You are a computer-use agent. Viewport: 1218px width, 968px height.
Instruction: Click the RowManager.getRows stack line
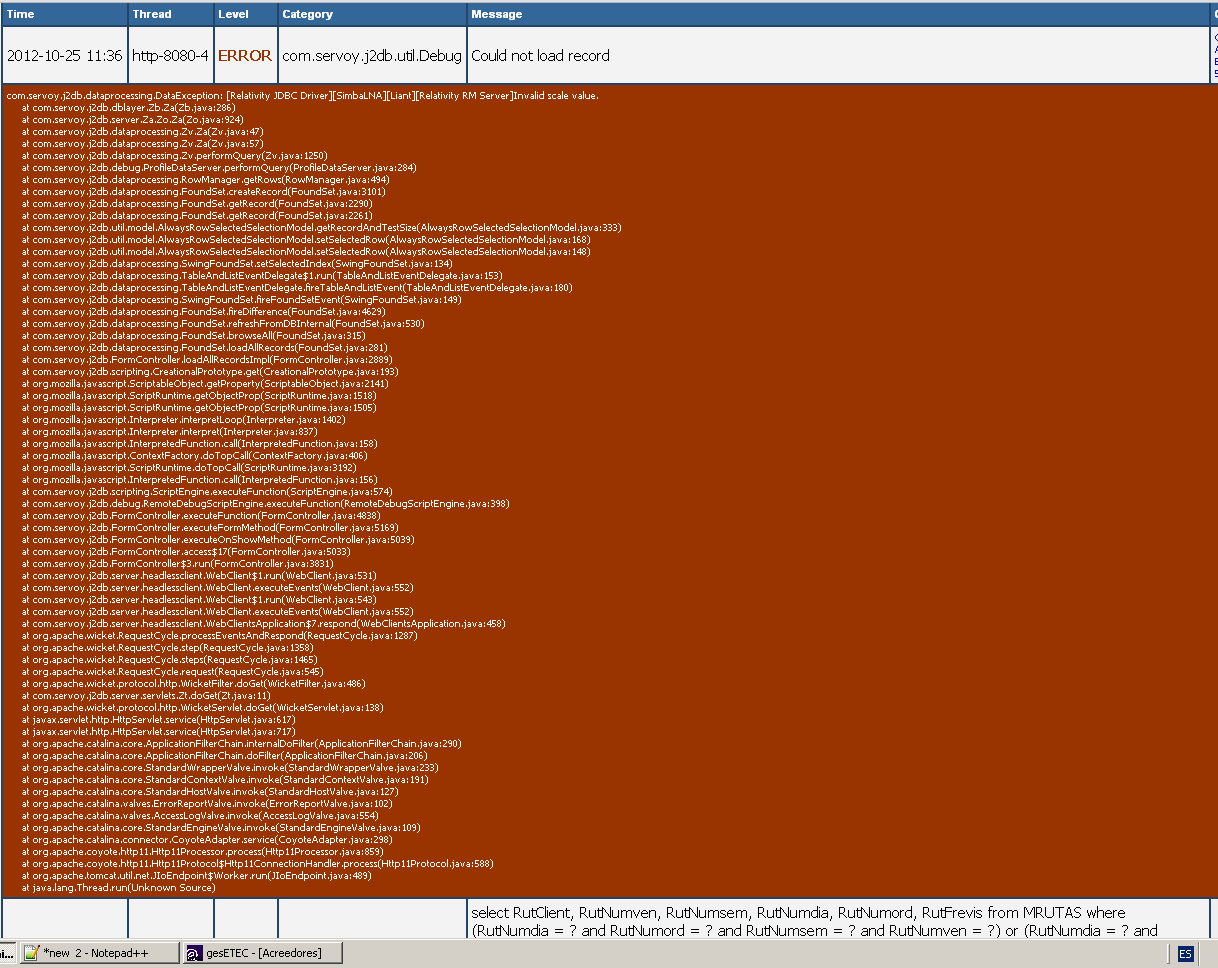(x=205, y=179)
